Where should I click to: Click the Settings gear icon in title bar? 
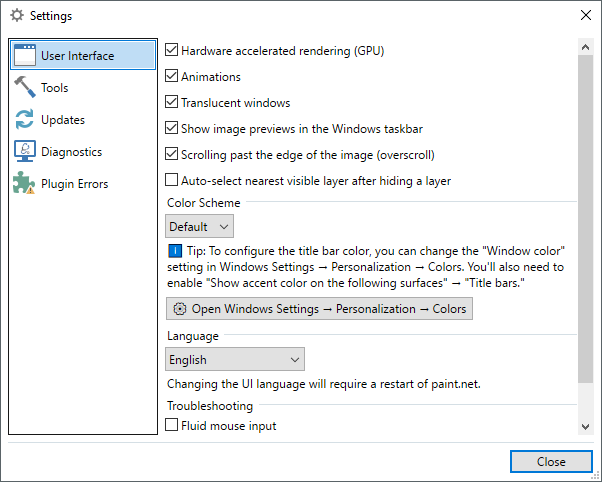point(17,15)
